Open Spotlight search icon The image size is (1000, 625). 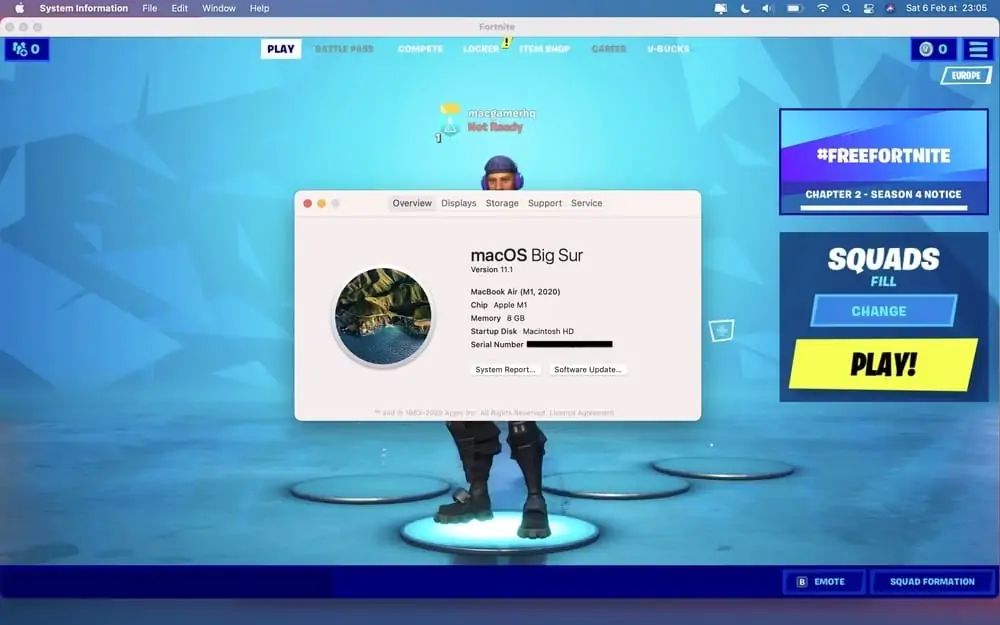pyautogui.click(x=846, y=8)
